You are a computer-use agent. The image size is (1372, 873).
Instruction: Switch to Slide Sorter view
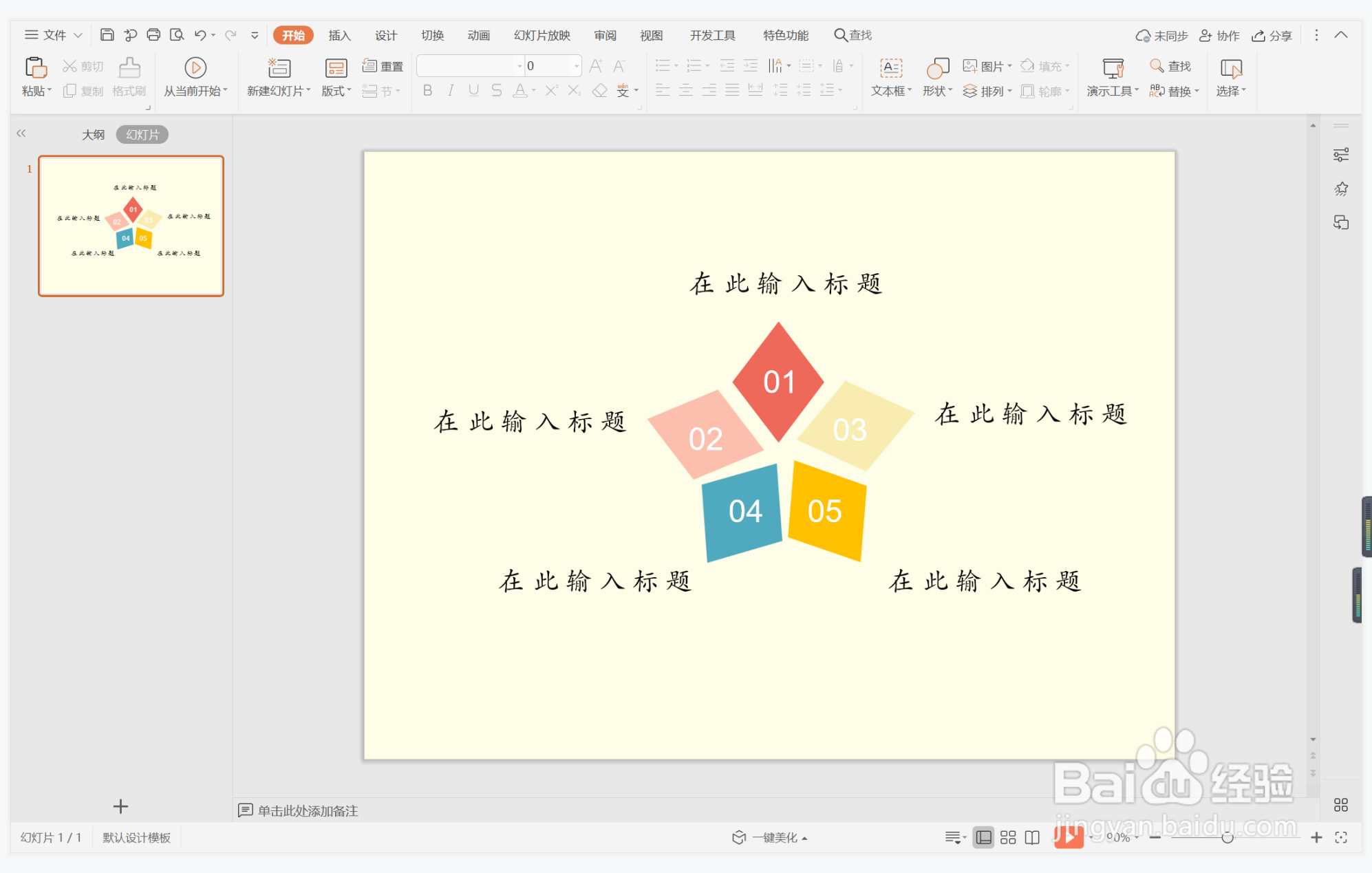coord(1008,837)
